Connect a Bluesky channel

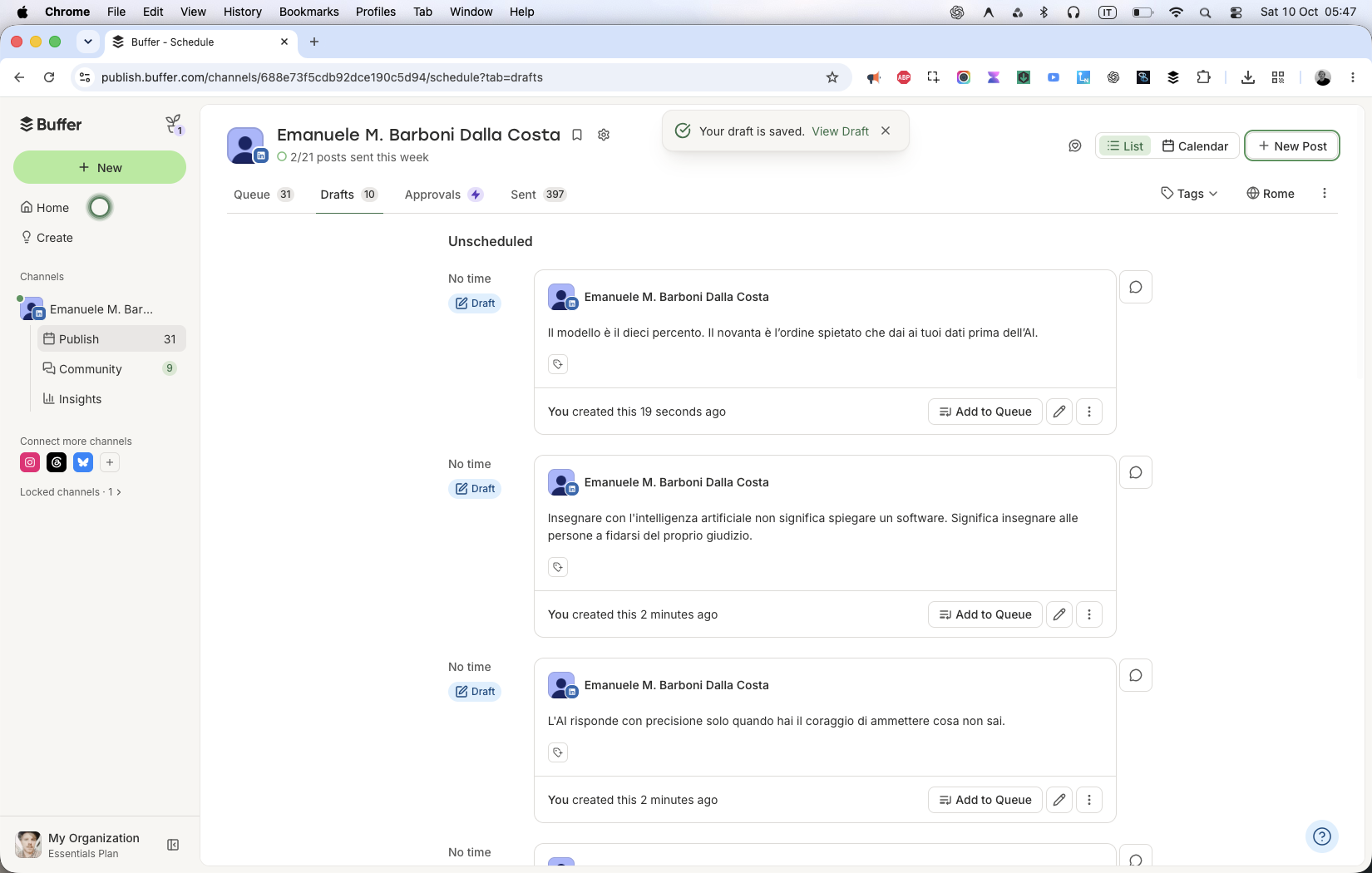point(83,462)
